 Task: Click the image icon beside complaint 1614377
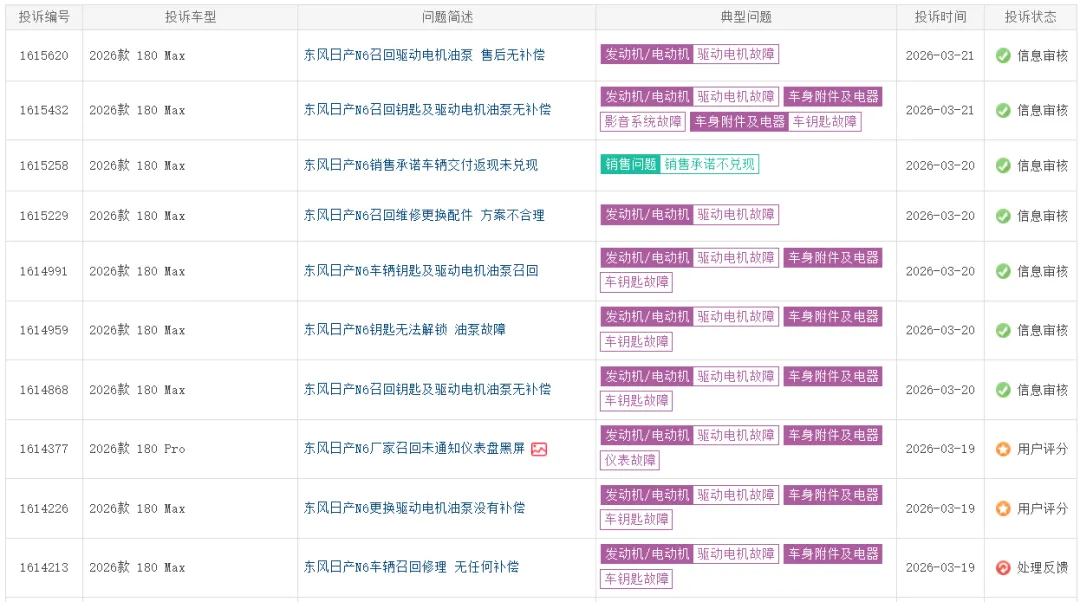point(539,449)
